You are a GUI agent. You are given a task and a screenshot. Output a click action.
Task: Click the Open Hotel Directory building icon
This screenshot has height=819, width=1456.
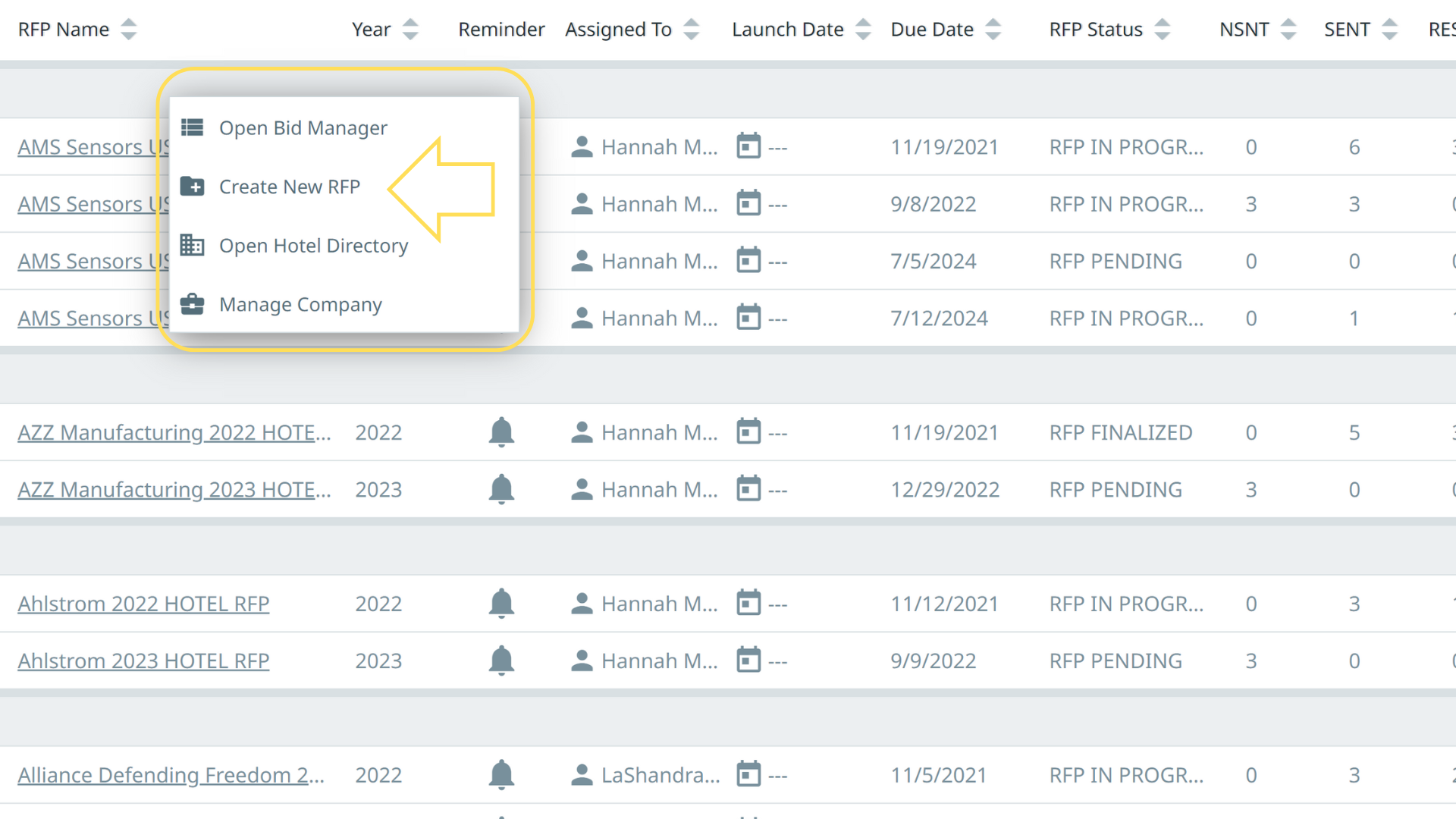click(x=192, y=245)
